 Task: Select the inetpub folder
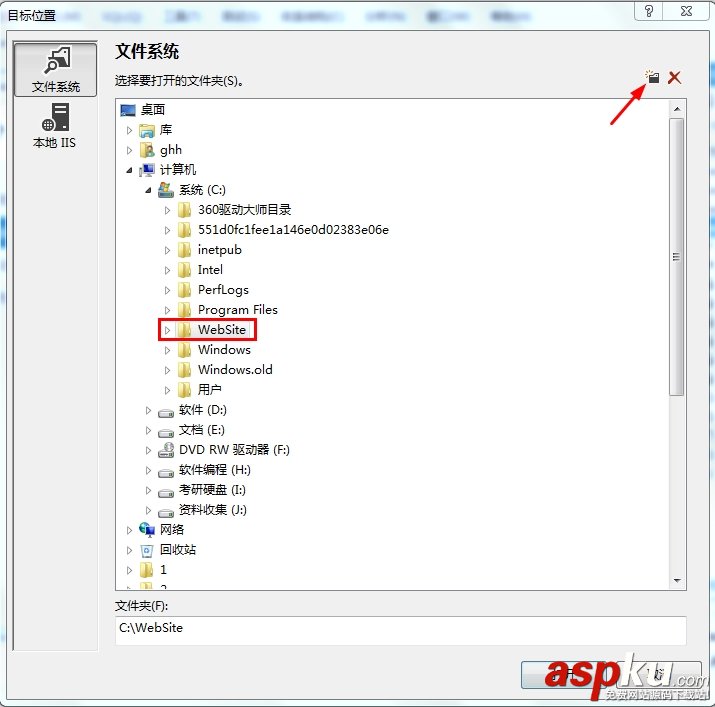tap(219, 250)
